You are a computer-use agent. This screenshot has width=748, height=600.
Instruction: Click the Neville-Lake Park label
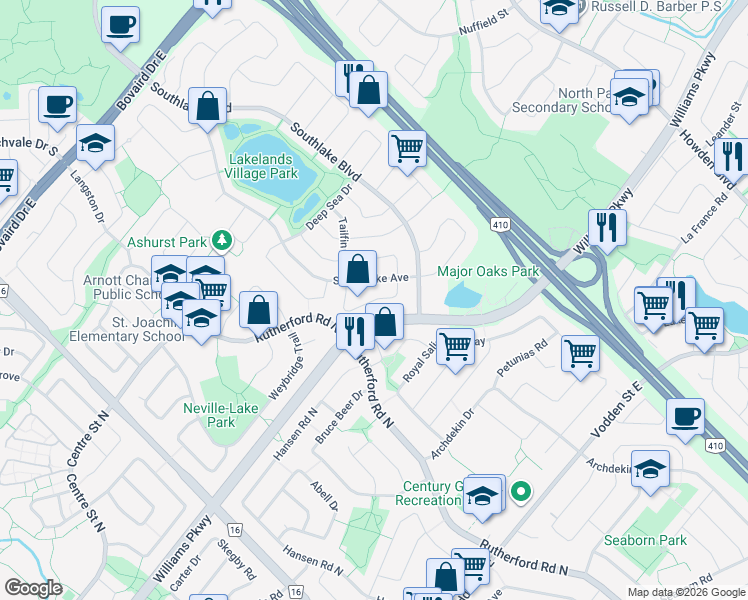click(221, 415)
